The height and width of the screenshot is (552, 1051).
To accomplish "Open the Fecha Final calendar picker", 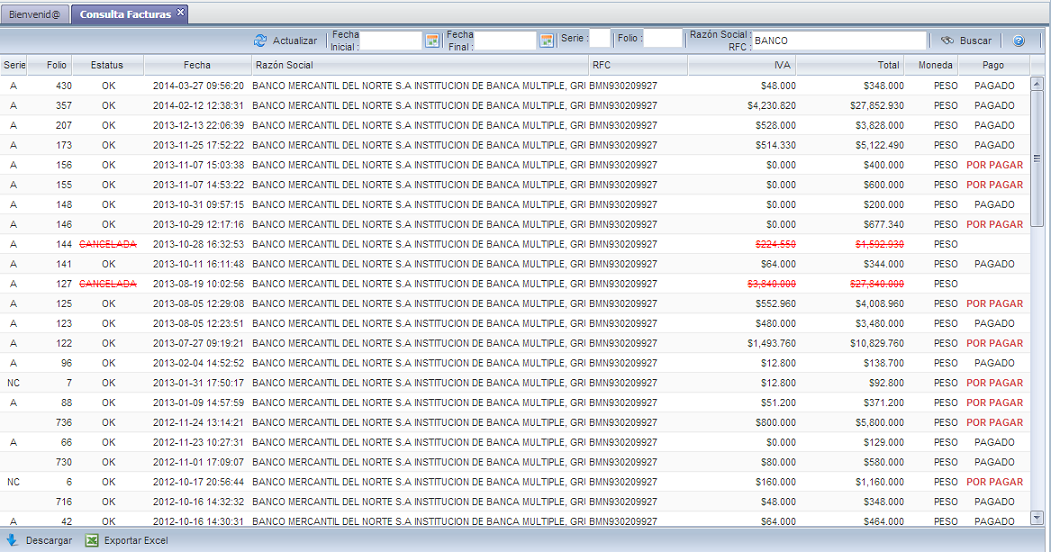I will pyautogui.click(x=547, y=41).
